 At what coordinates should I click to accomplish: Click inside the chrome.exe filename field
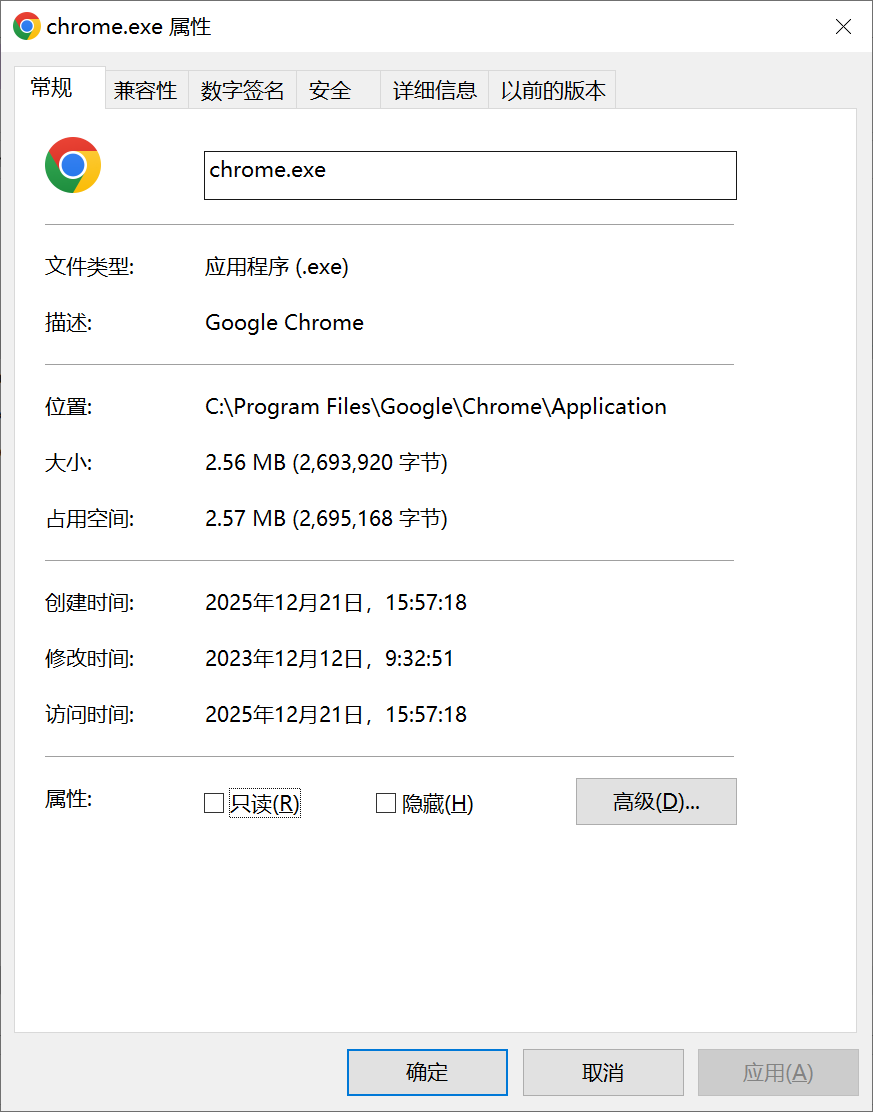(x=470, y=175)
